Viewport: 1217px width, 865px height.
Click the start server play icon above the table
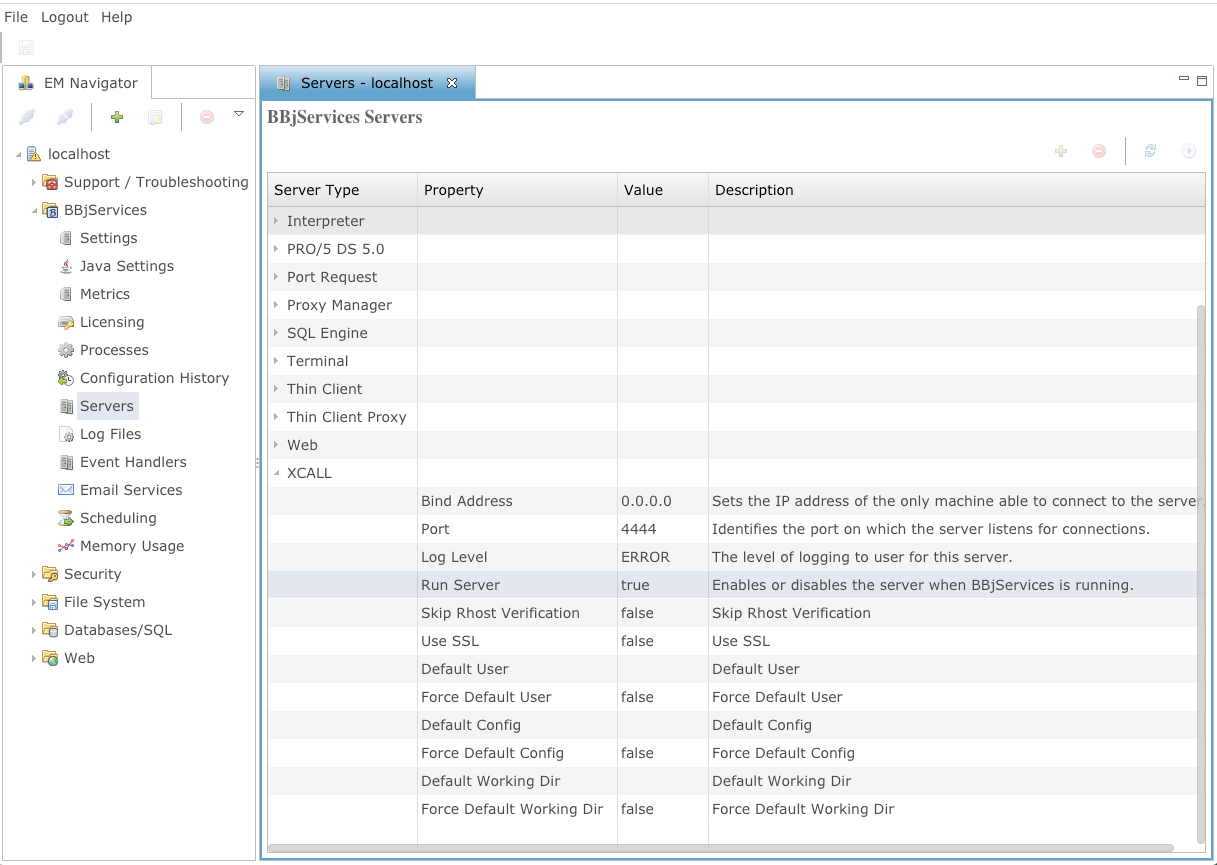(x=1189, y=151)
